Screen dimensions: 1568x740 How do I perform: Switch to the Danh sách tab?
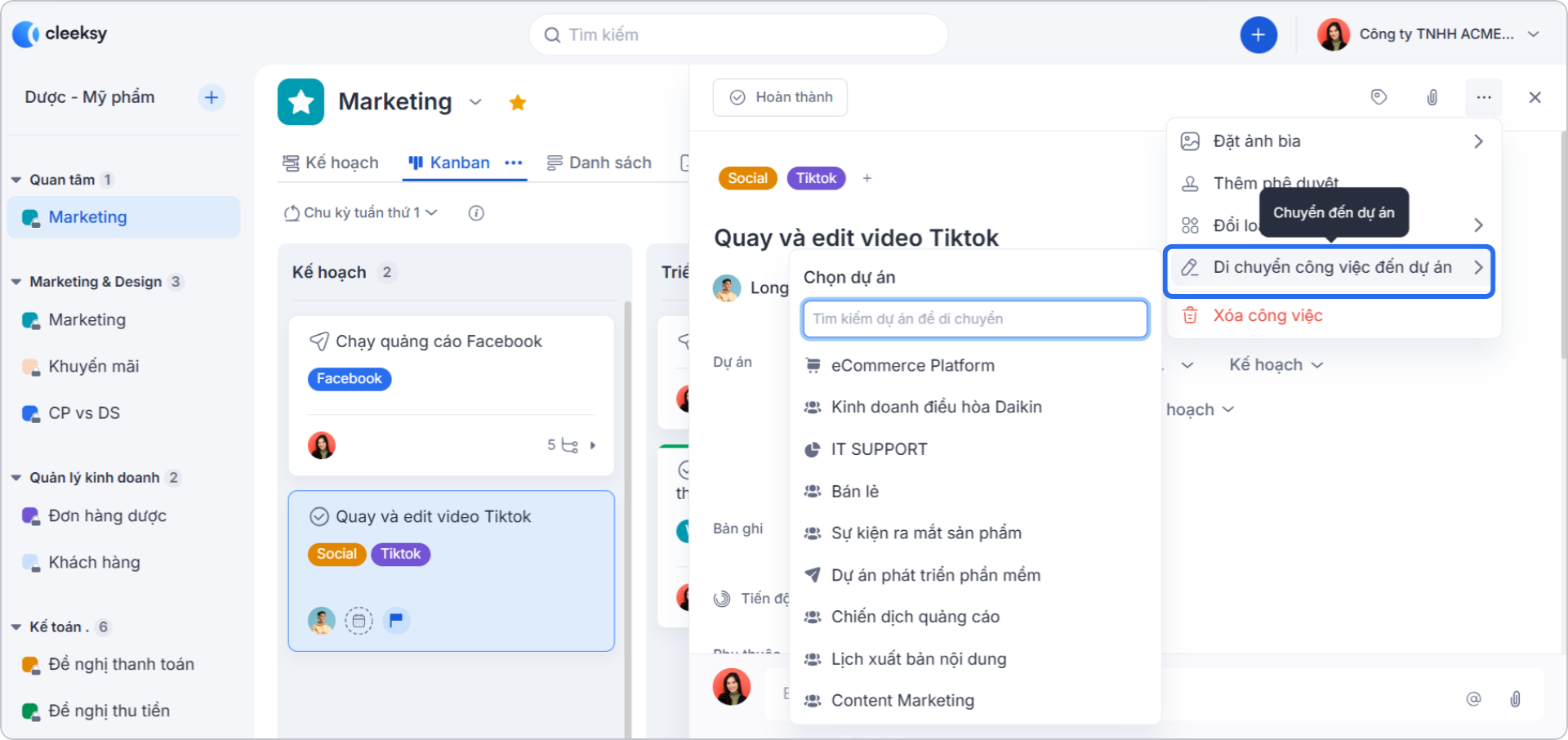609,162
